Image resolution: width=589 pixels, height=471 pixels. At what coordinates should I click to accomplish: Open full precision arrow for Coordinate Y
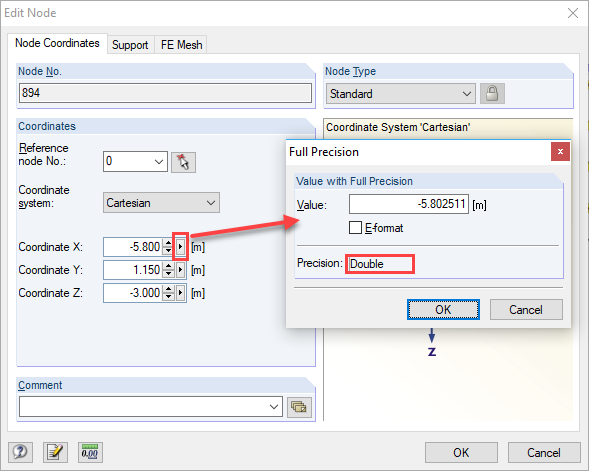pos(181,270)
